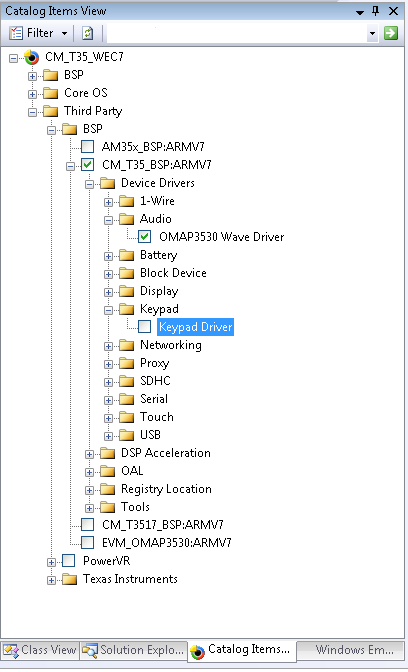Expand the Registry Location folder
Viewport: 408px width, 672px height.
pos(89,490)
